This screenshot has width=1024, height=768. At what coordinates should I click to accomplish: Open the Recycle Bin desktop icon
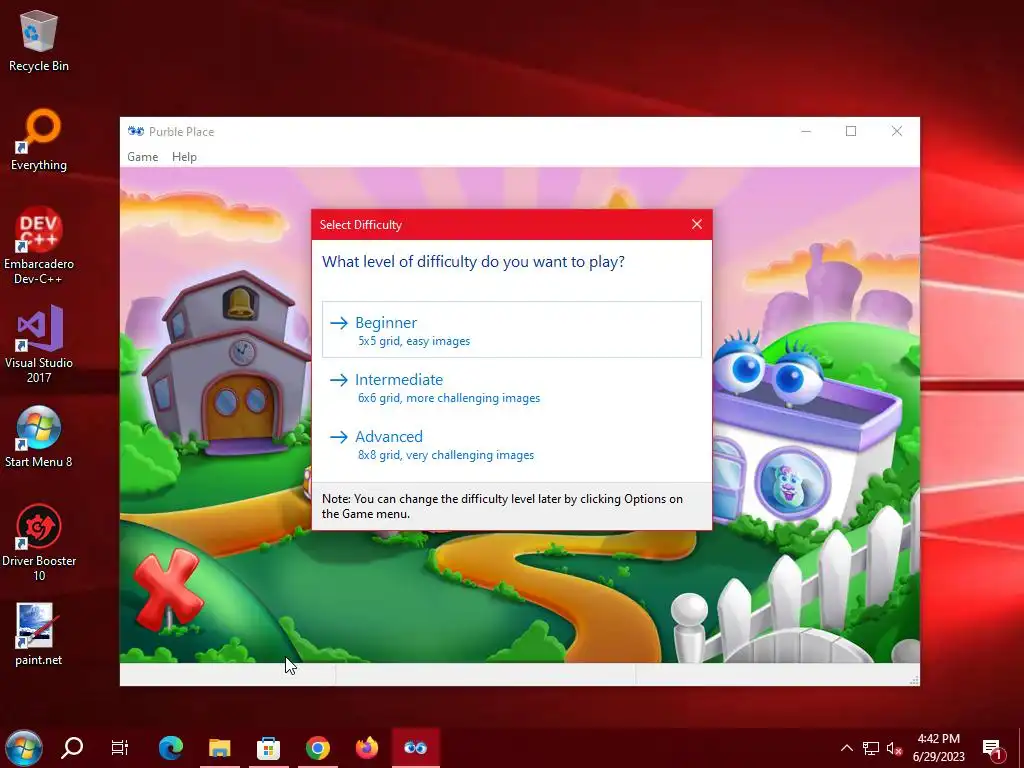(39, 40)
